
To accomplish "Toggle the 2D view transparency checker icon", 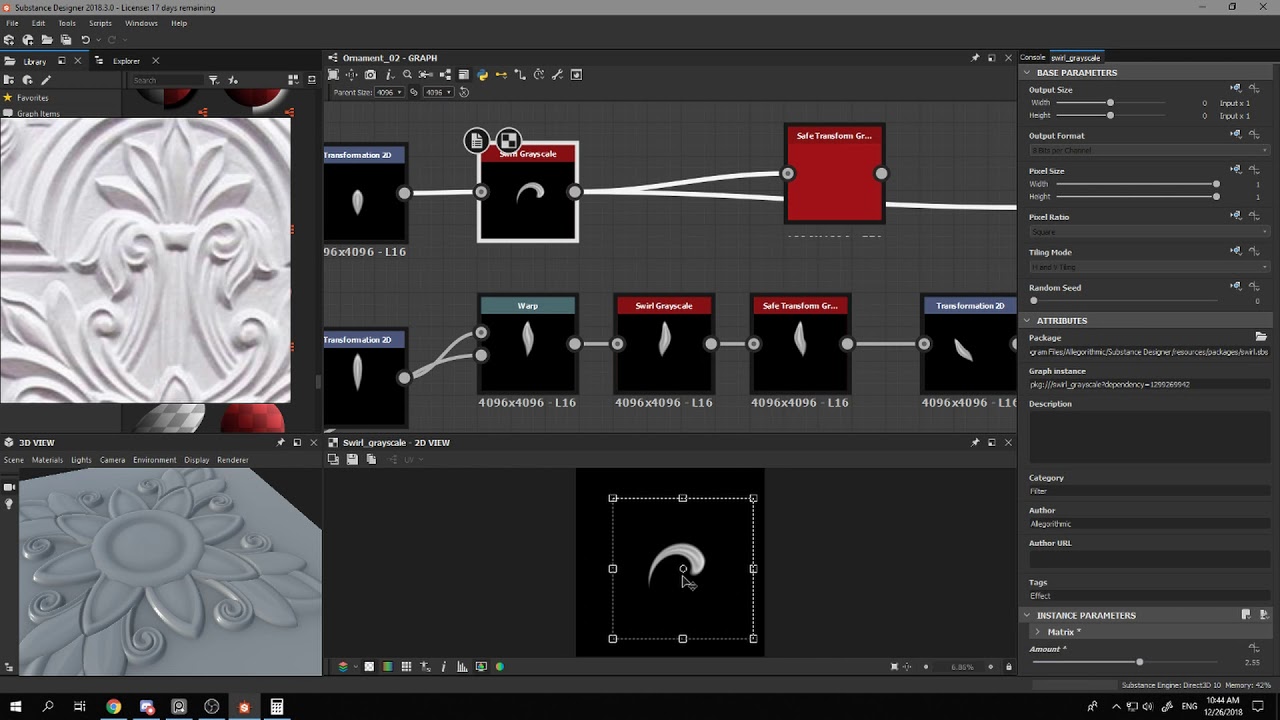I will (x=369, y=667).
